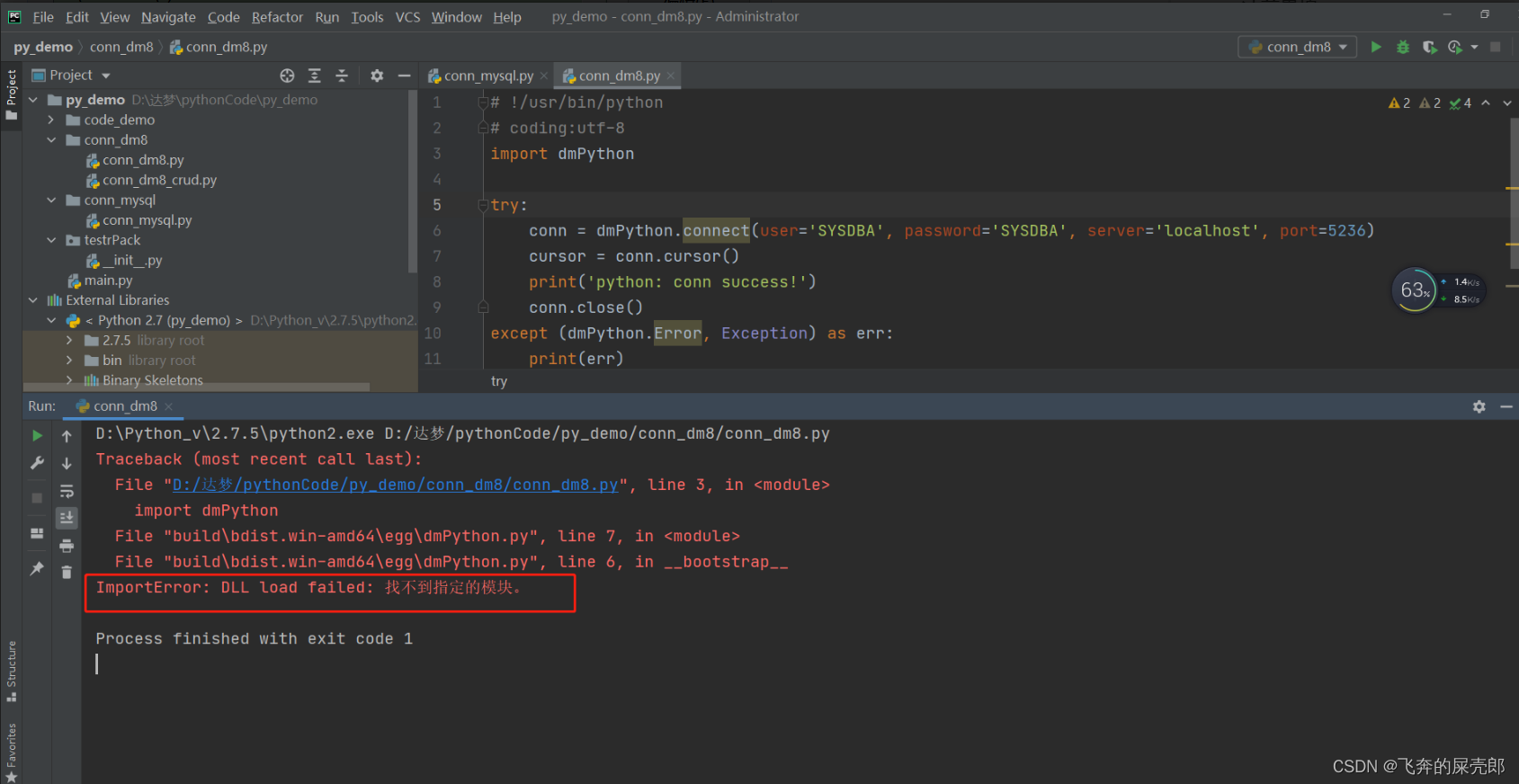The height and width of the screenshot is (784, 1519).
Task: Collapse the py_demo root folder
Action: click(x=33, y=100)
